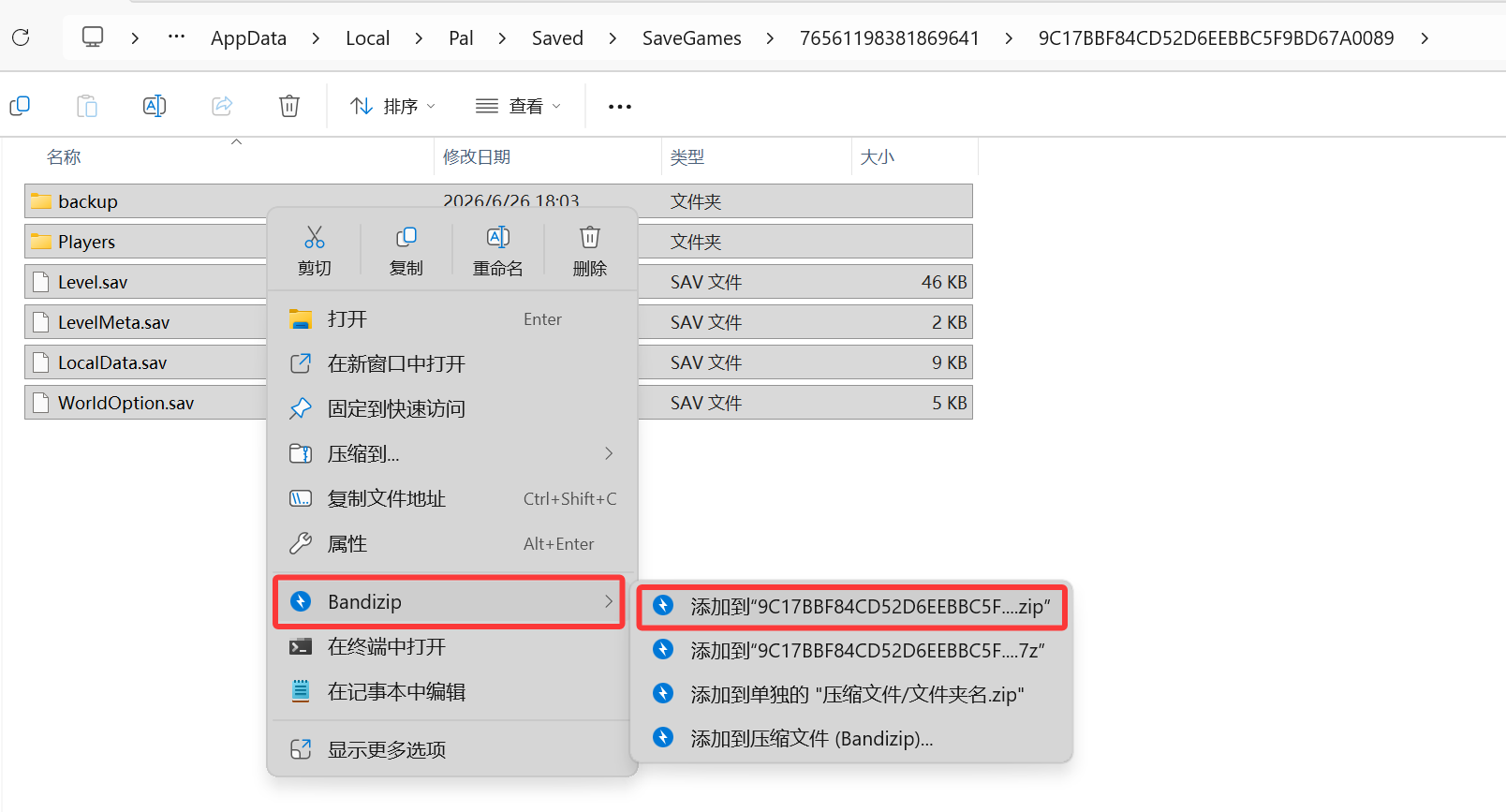
Task: Click the toolbar share icon
Action: (222, 106)
